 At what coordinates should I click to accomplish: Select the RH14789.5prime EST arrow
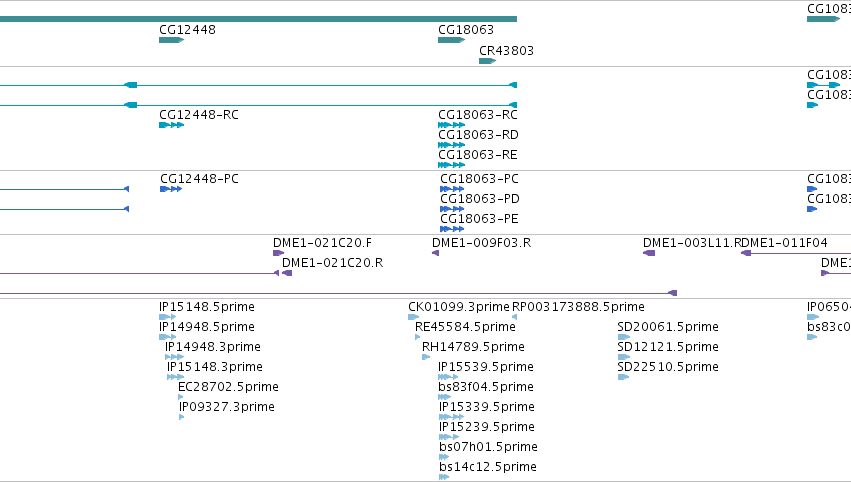(426, 357)
